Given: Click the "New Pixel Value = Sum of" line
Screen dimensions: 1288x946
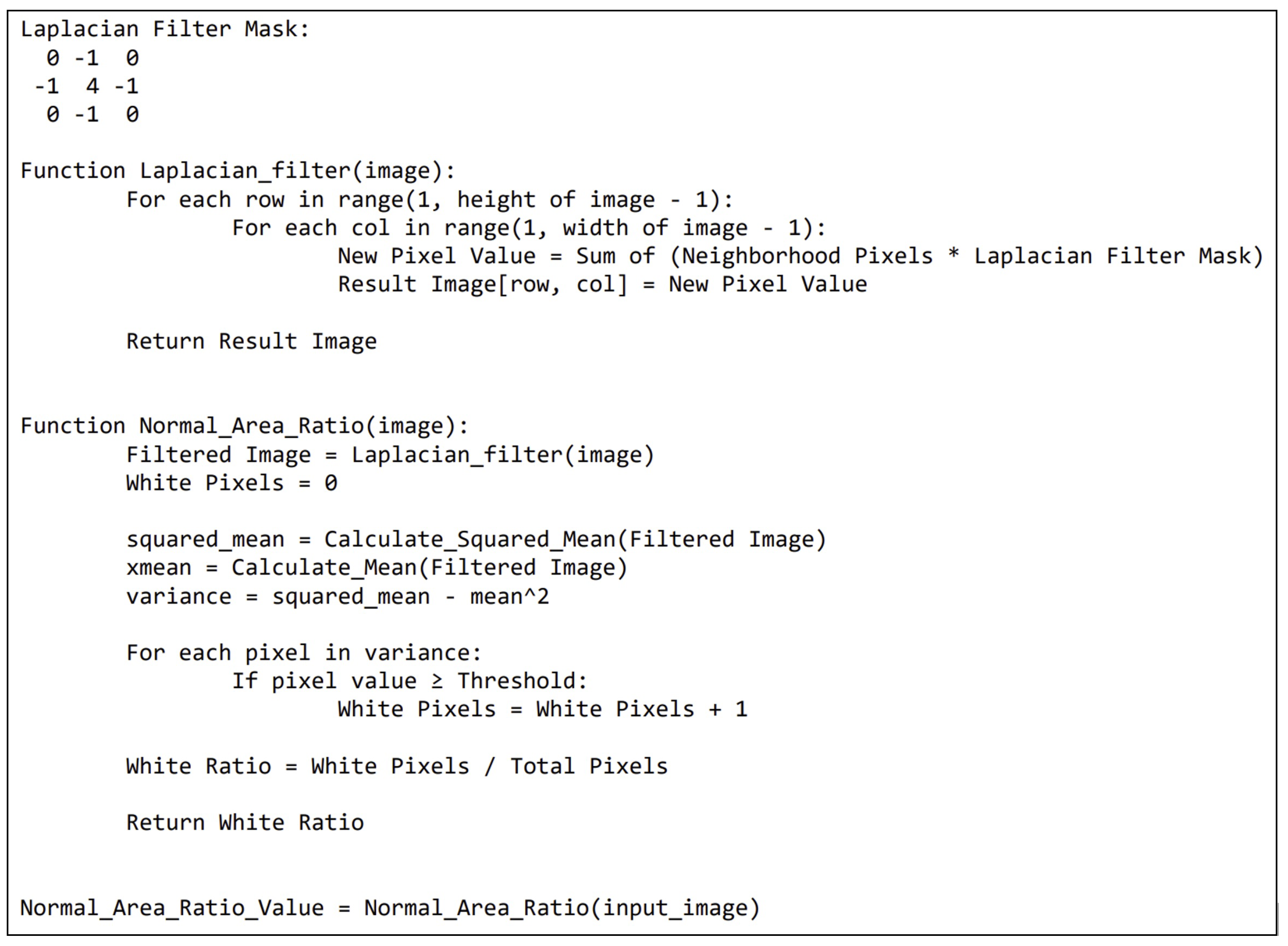Looking at the screenshot, I should point(799,256).
